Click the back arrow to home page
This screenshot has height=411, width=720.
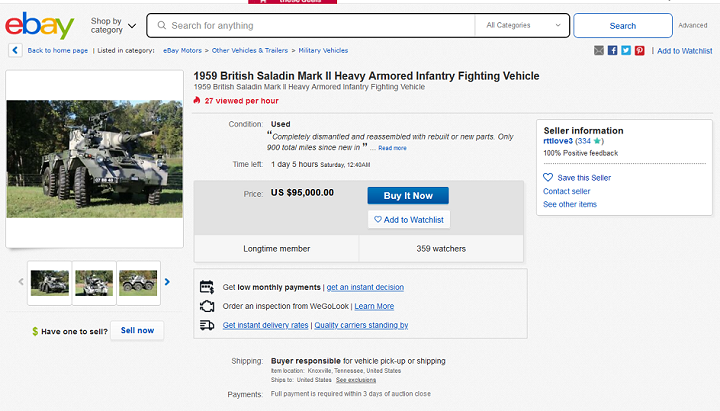click(15, 50)
